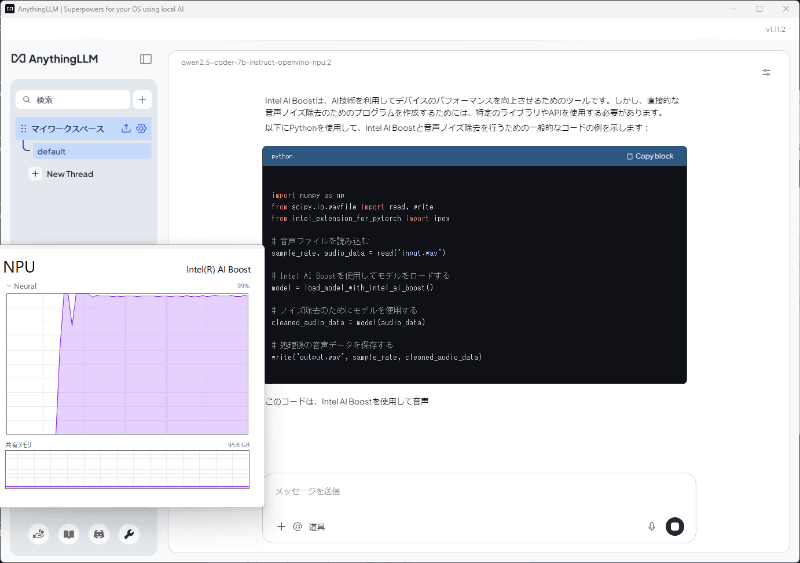Click the text このコードは、Intel AI Boost
Viewport: 800px width, 563px height.
(x=346, y=402)
